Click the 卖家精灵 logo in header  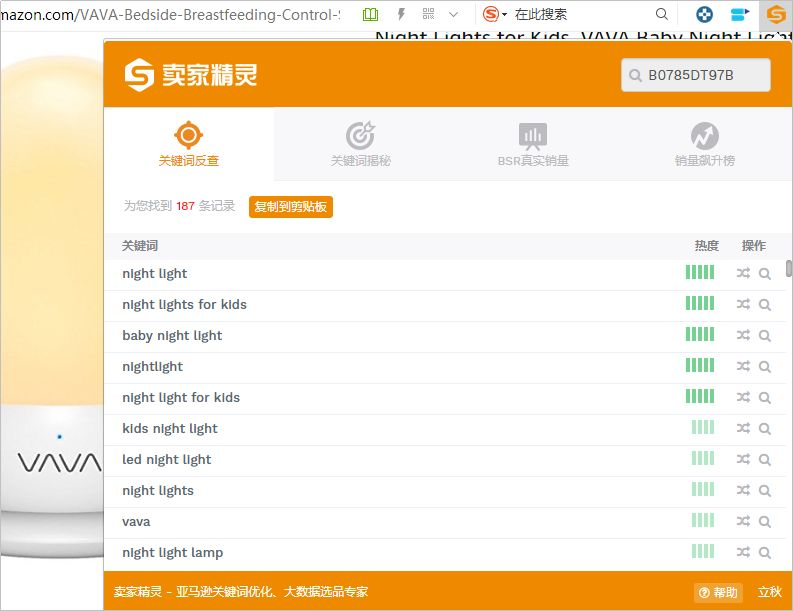point(191,75)
